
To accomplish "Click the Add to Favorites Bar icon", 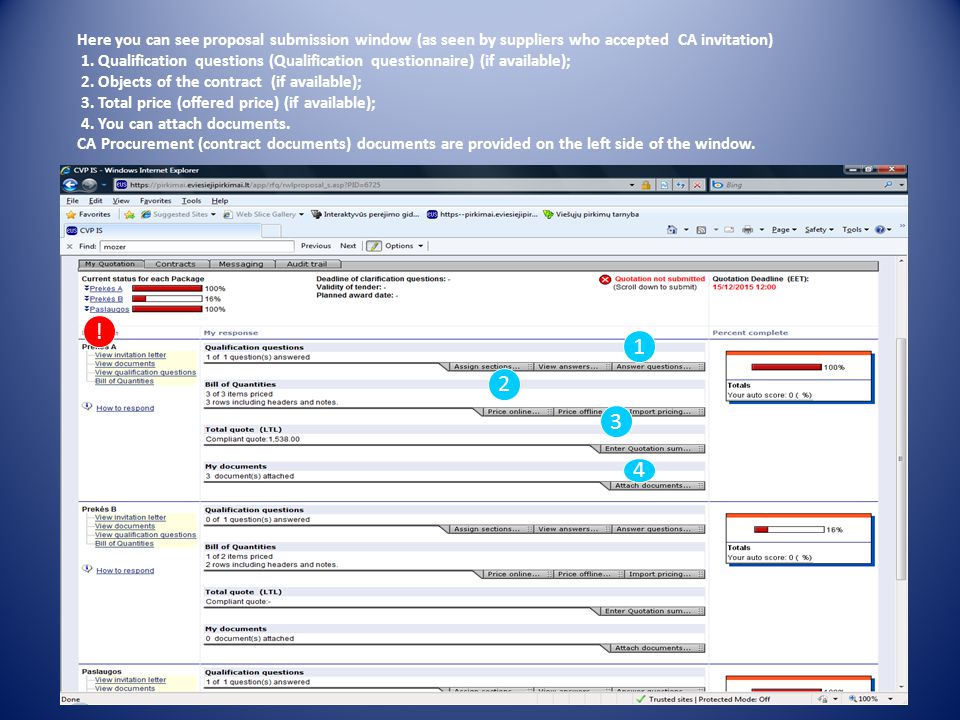I will [129, 214].
